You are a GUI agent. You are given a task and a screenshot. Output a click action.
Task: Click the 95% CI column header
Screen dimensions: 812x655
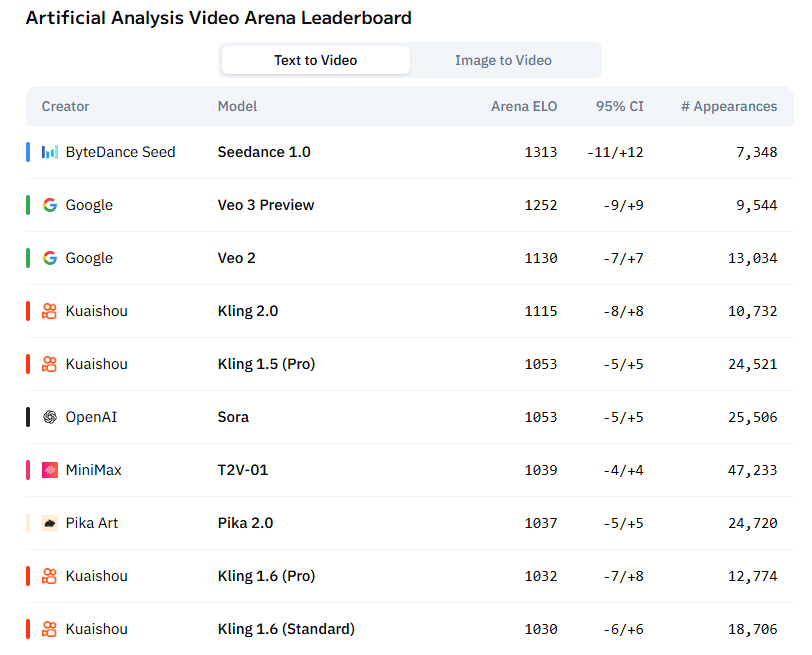[619, 106]
